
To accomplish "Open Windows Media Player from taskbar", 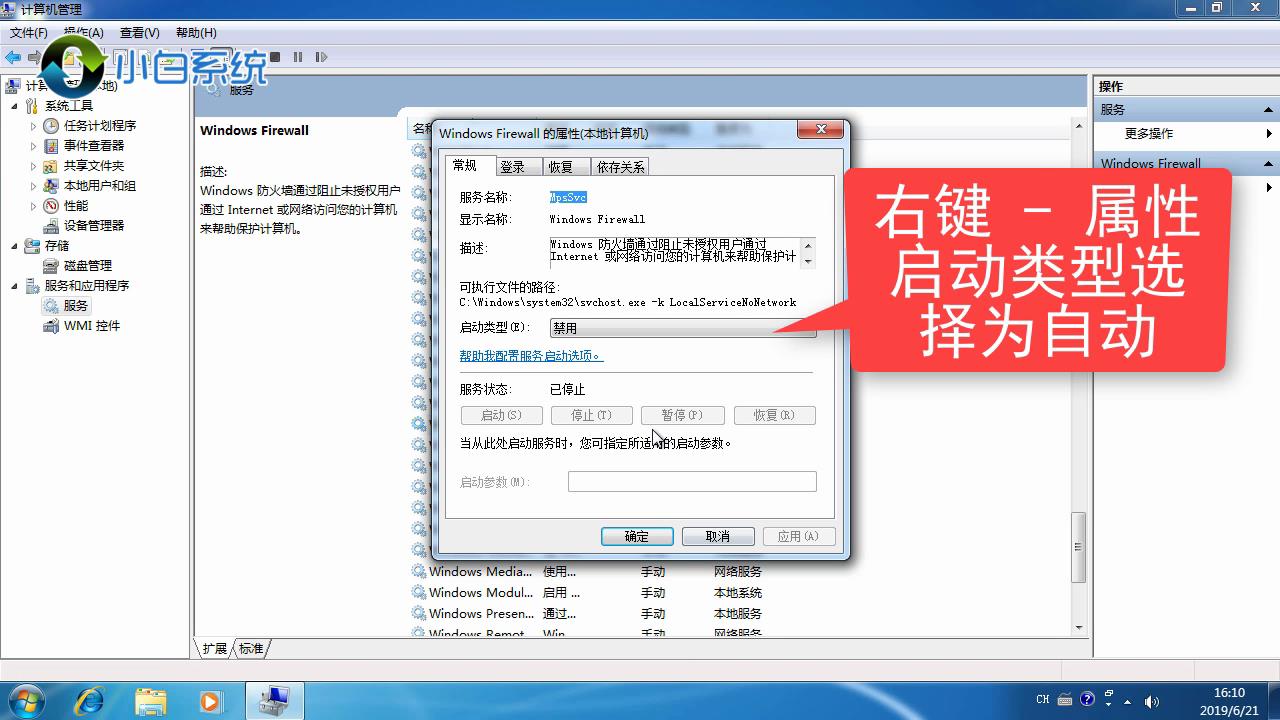I will pos(210,701).
